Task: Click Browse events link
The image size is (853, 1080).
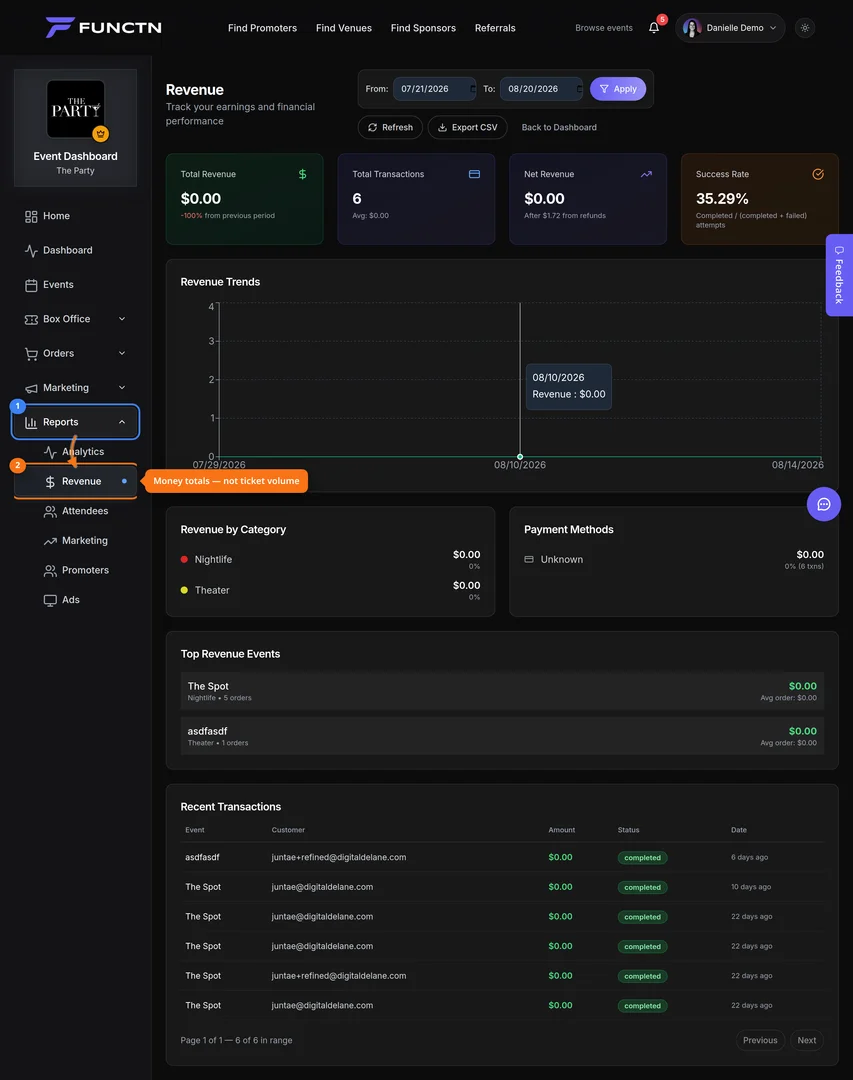Action: [x=604, y=28]
